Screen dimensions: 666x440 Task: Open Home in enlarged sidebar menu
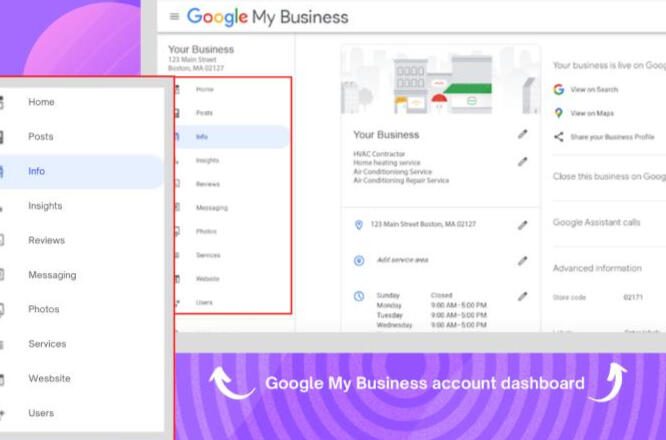(x=41, y=102)
